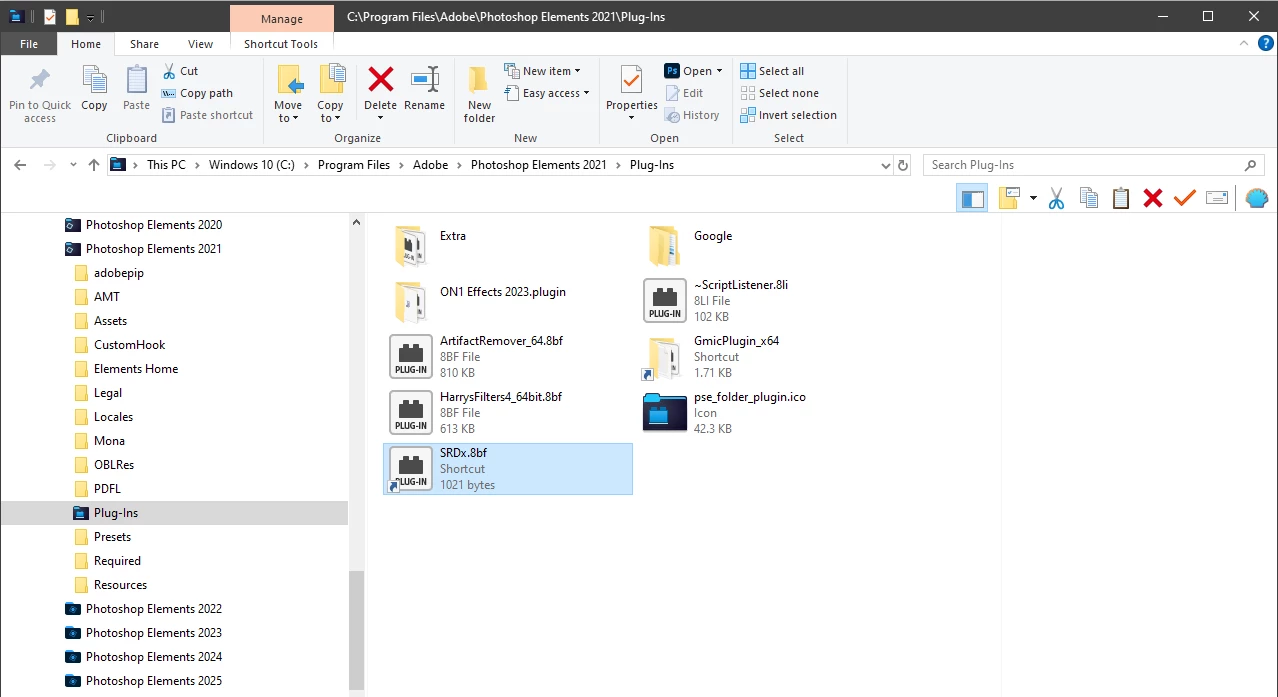Click the blue shell icon in the toolbar

[1257, 198]
